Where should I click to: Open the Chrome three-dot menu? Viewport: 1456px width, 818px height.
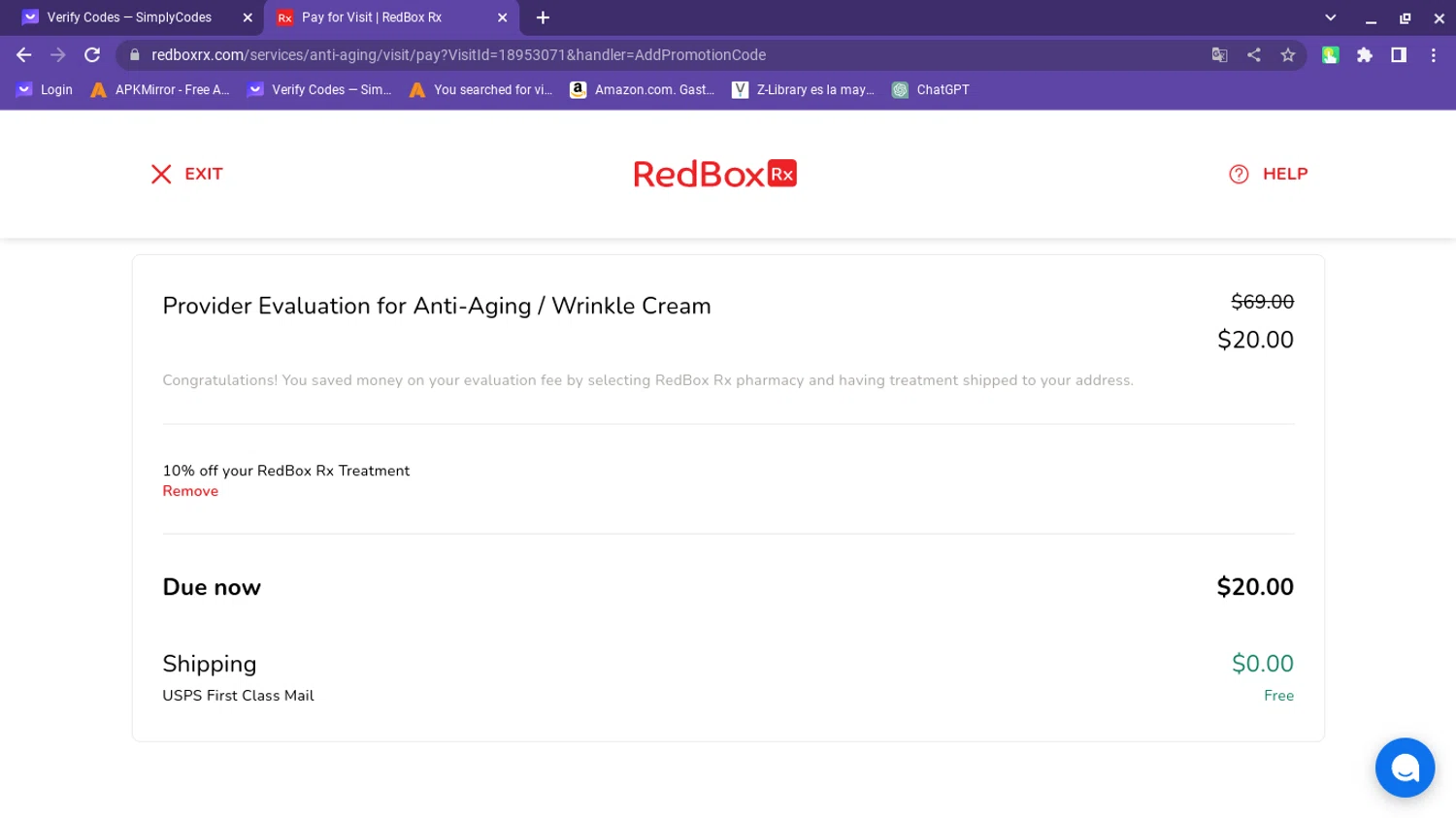[x=1434, y=55]
